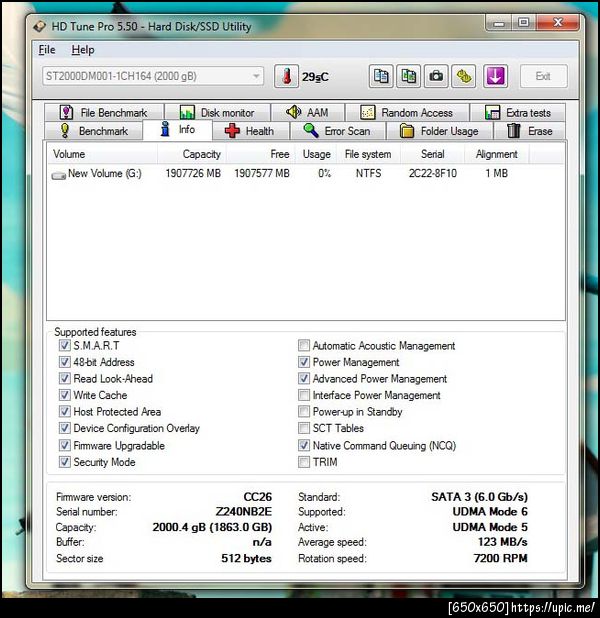Click the Free column header
The height and width of the screenshot is (618, 600).
pyautogui.click(x=261, y=154)
